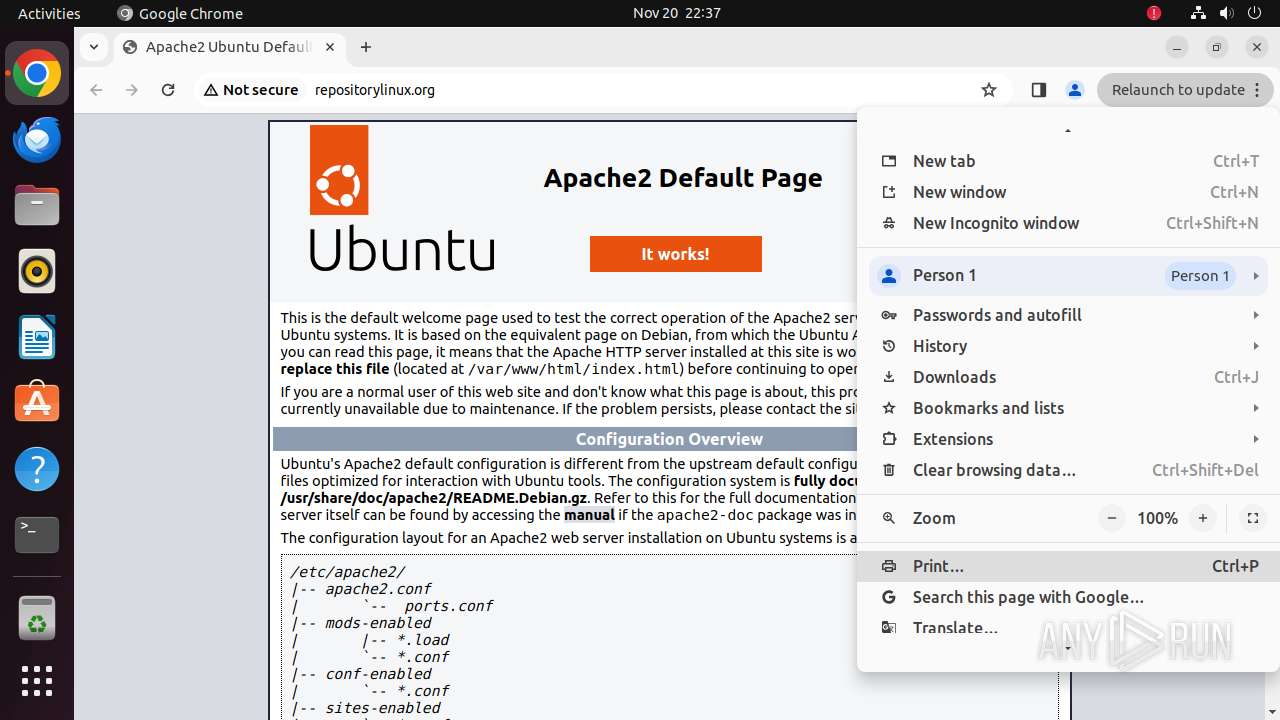Open the network status icon in the top bar
This screenshot has height=720, width=1280.
click(x=1198, y=13)
